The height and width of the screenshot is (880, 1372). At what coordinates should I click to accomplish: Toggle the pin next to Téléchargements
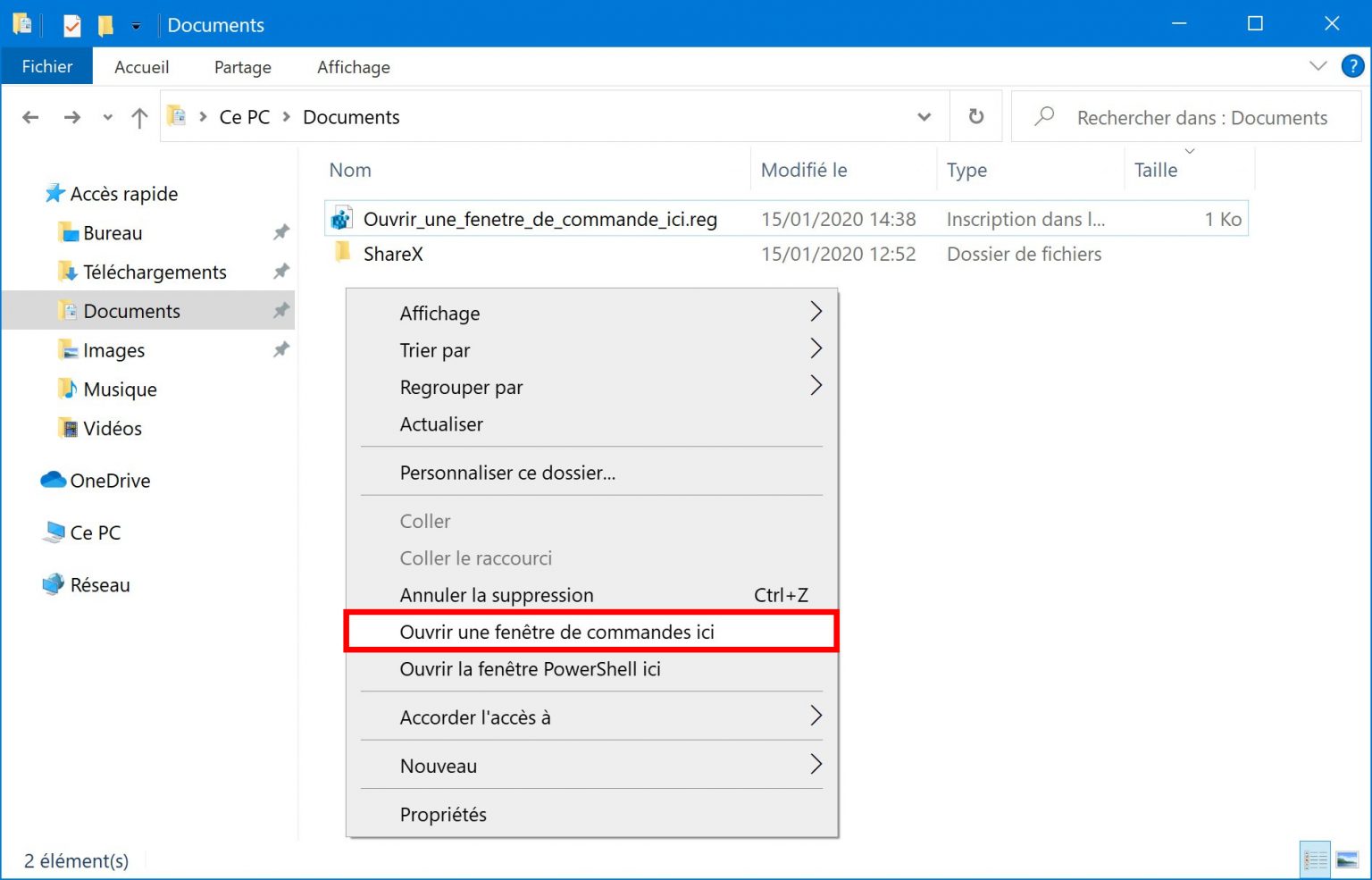pyautogui.click(x=281, y=272)
